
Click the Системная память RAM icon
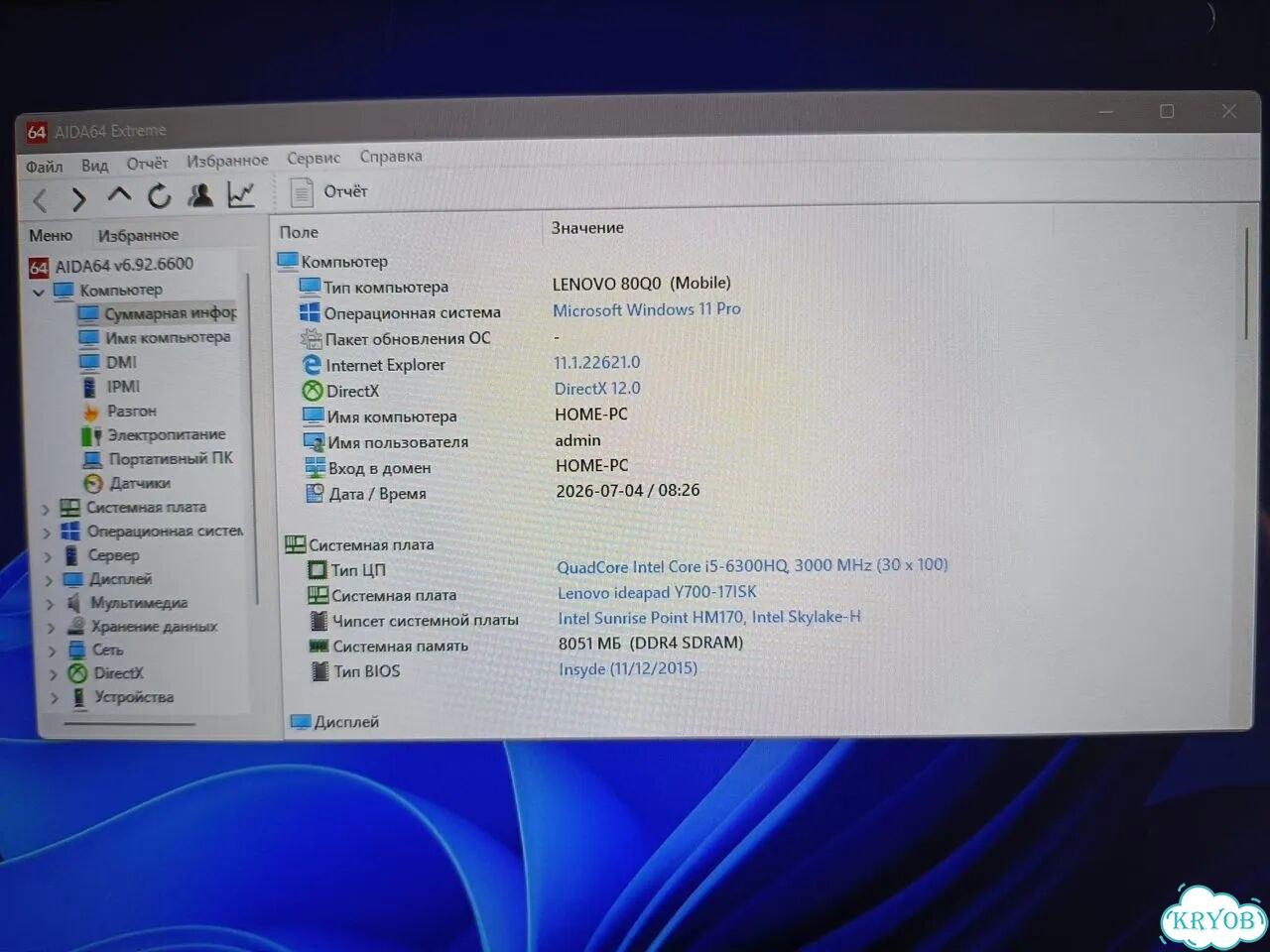coord(318,646)
